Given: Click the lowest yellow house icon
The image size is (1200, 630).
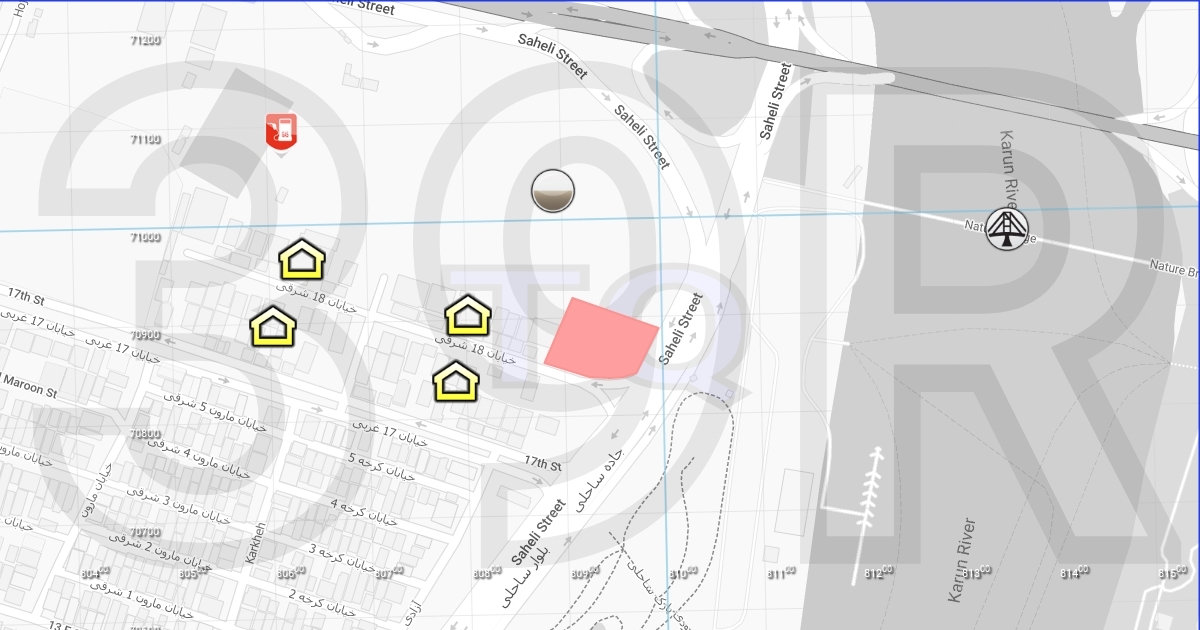Looking at the screenshot, I should point(455,381).
